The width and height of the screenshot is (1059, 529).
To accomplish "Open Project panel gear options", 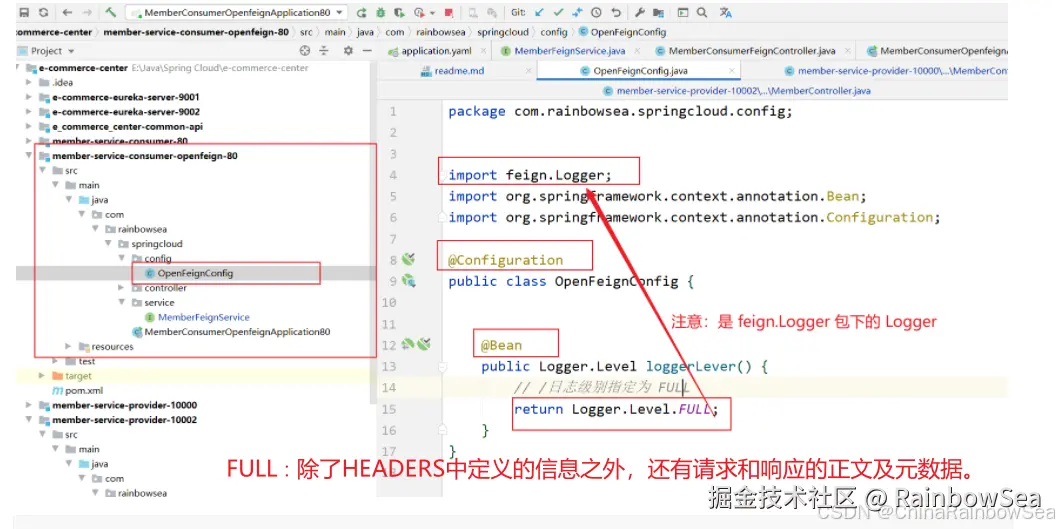I will pyautogui.click(x=348, y=51).
